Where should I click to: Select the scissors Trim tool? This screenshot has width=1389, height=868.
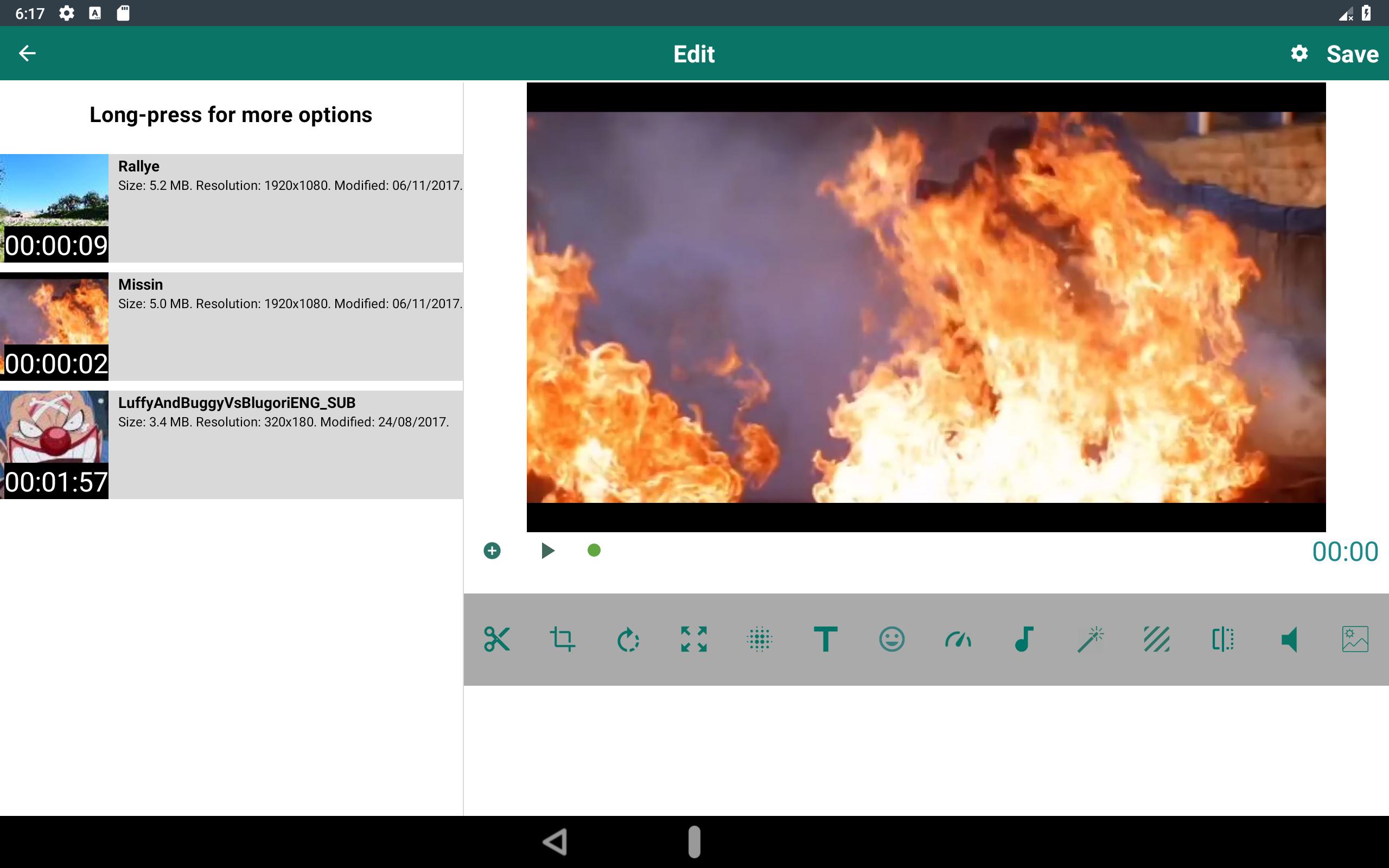(496, 639)
